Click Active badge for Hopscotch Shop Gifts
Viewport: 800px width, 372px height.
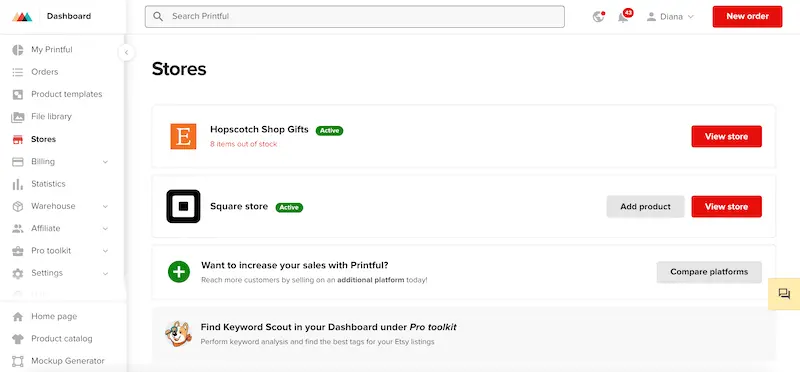click(330, 131)
